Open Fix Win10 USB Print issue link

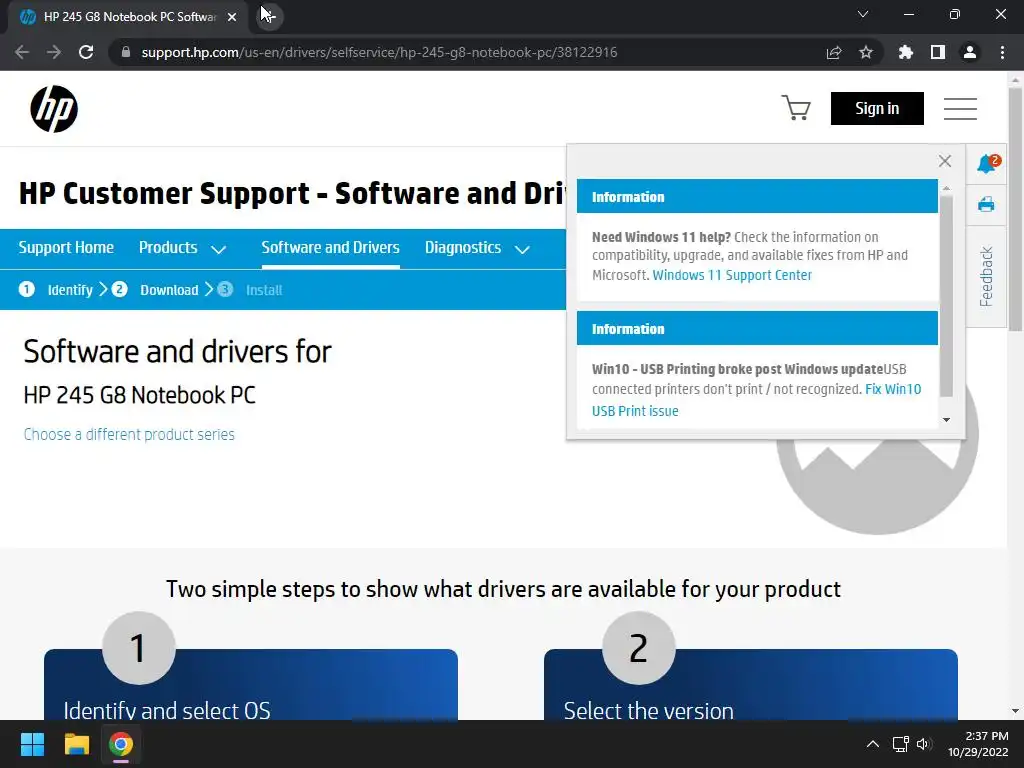(756, 400)
